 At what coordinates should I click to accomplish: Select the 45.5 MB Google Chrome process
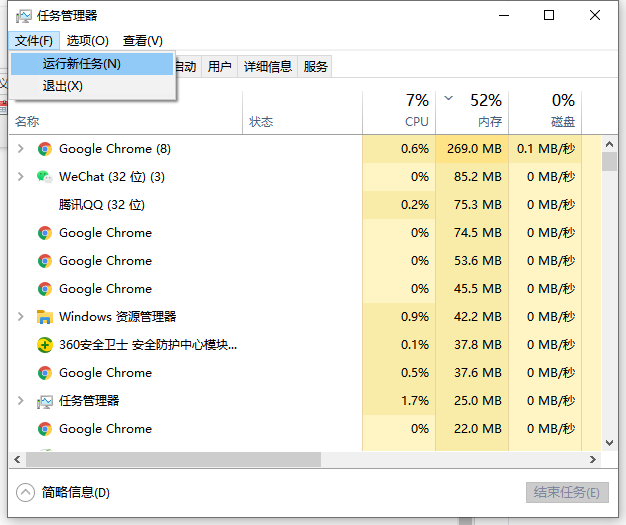pos(105,289)
